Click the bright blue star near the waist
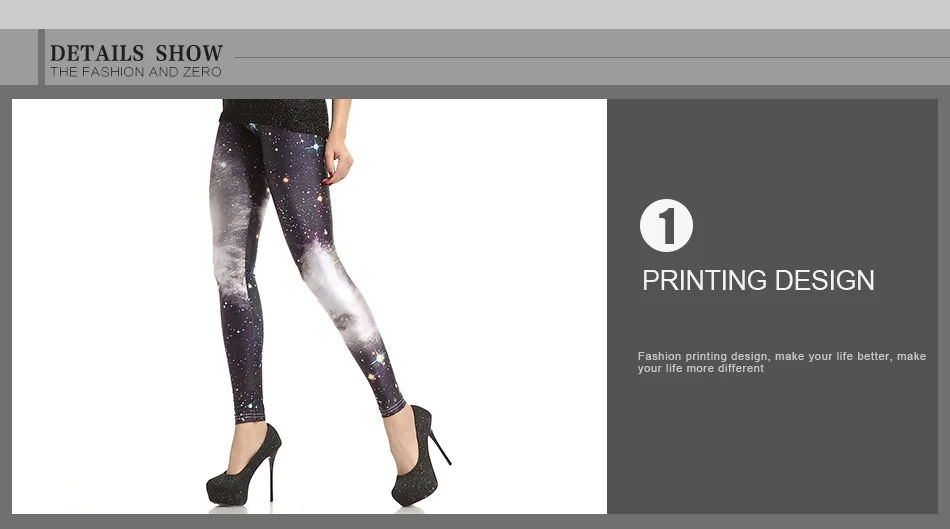This screenshot has width=950, height=529. pos(314,146)
